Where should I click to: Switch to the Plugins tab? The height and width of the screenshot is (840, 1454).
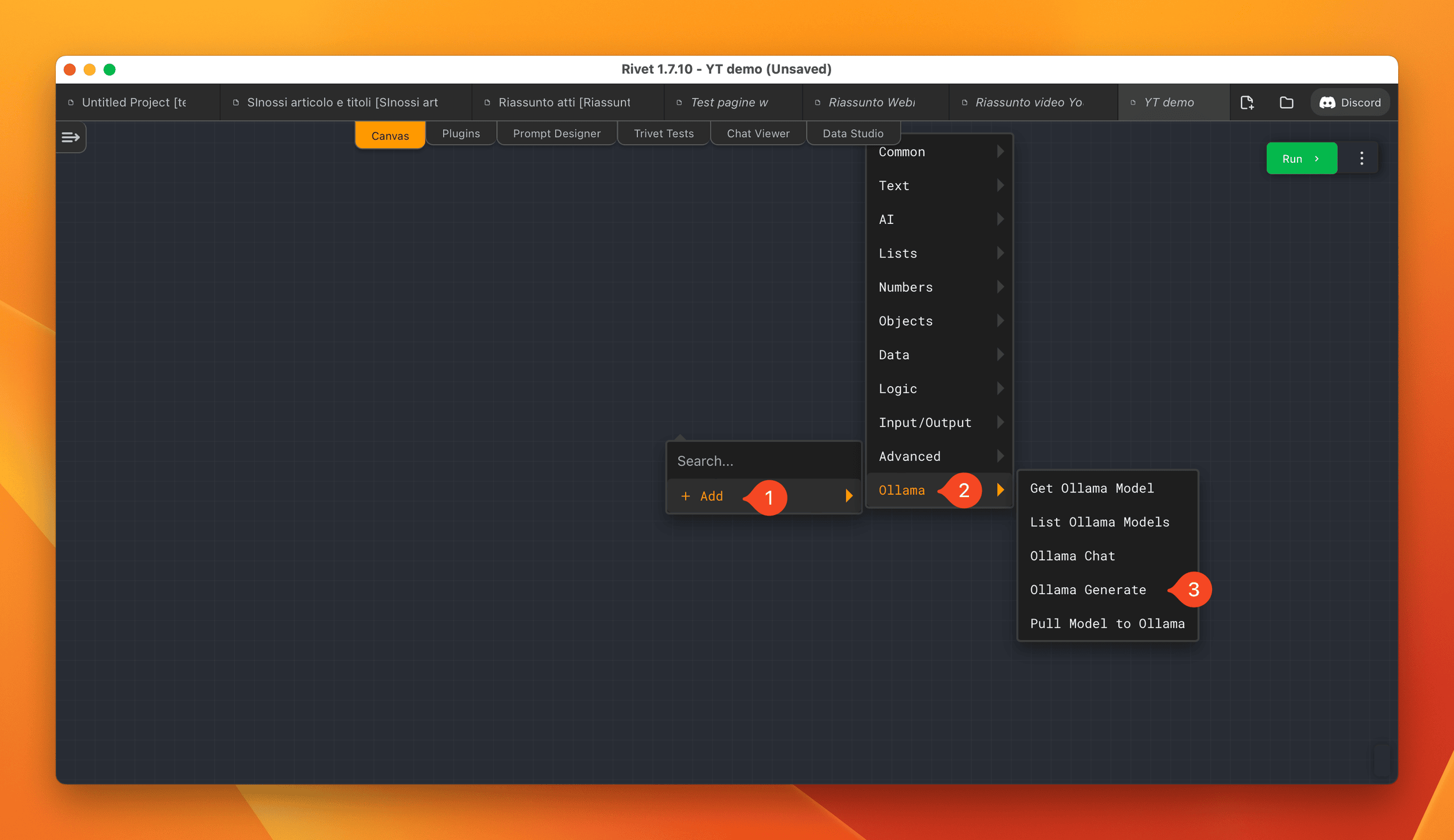[461, 133]
